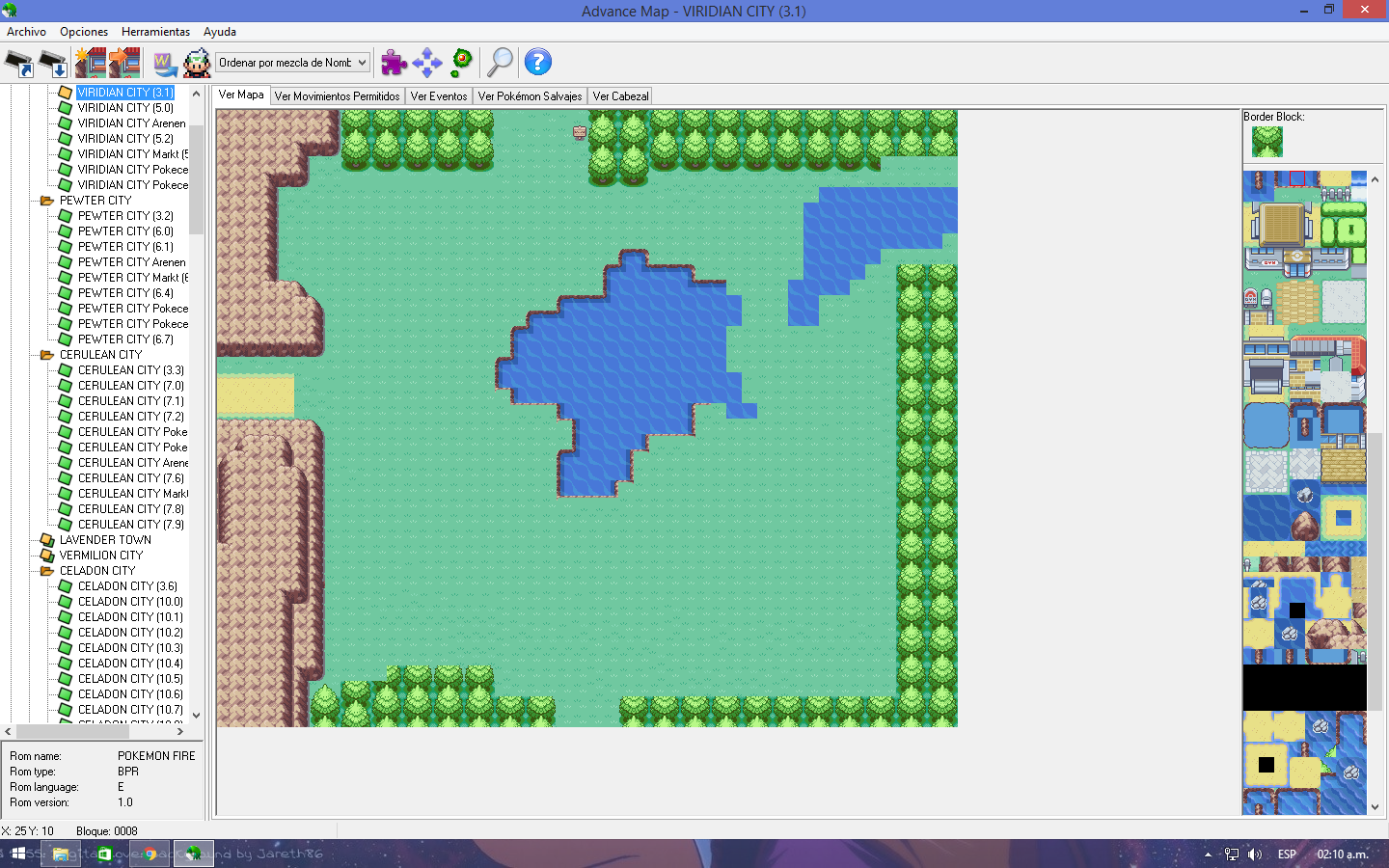Click the house icon with orange arrow
The width and height of the screenshot is (1389, 868).
pyautogui.click(x=124, y=63)
